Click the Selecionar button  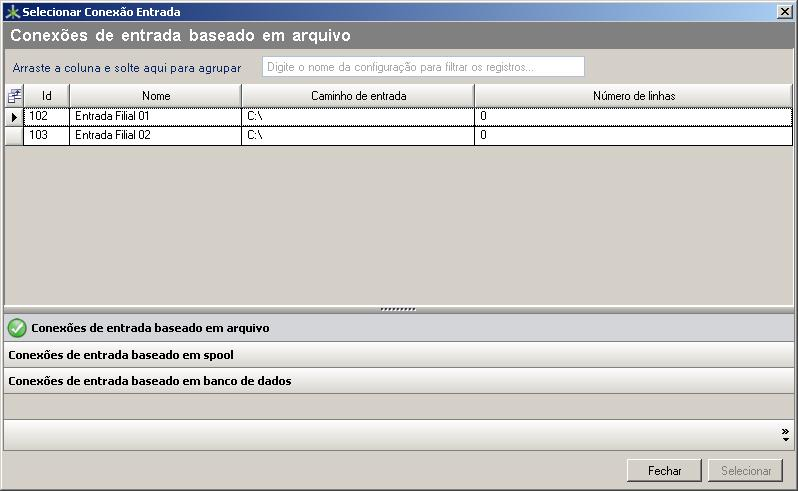pyautogui.click(x=746, y=471)
